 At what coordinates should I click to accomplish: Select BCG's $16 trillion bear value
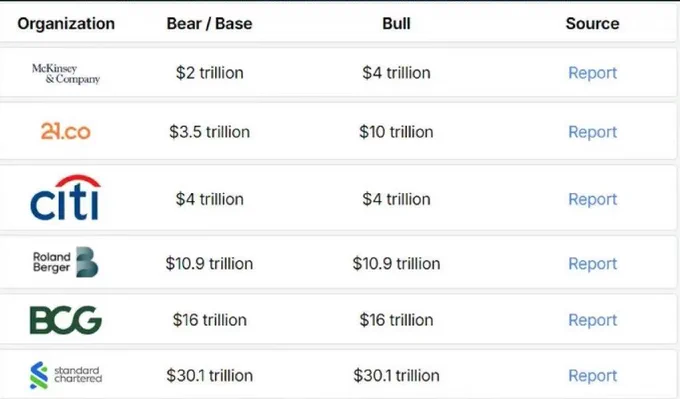coord(209,320)
